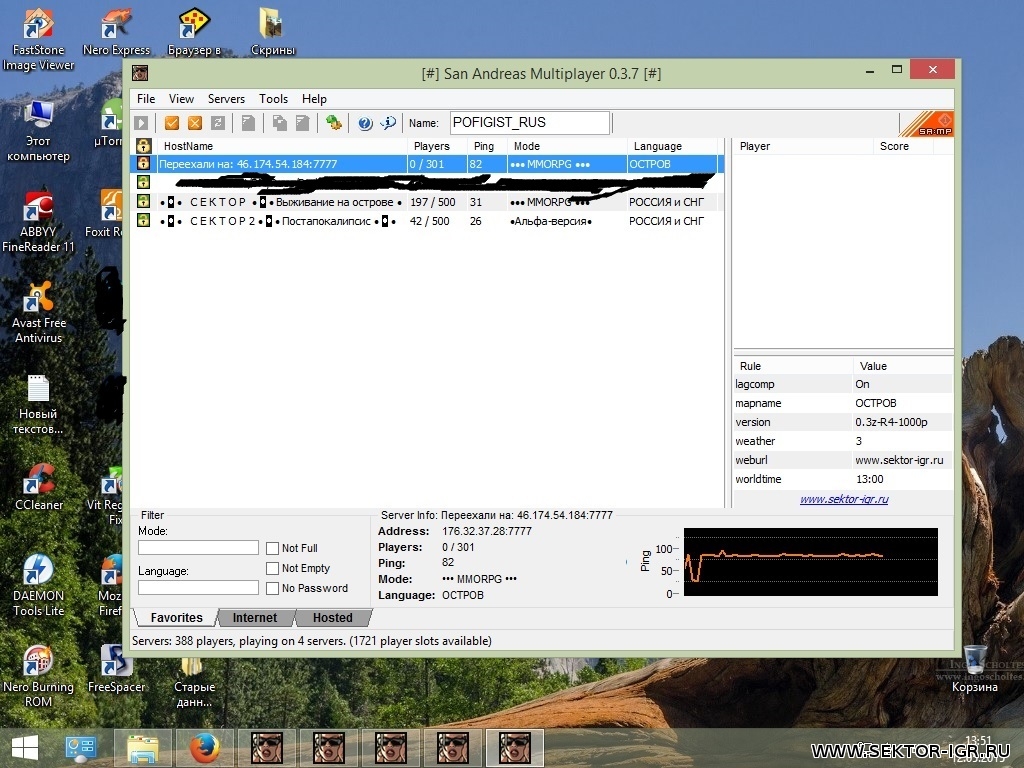Screen dimensions: 1024x768
Task: Click the Score column header
Action: (903, 146)
